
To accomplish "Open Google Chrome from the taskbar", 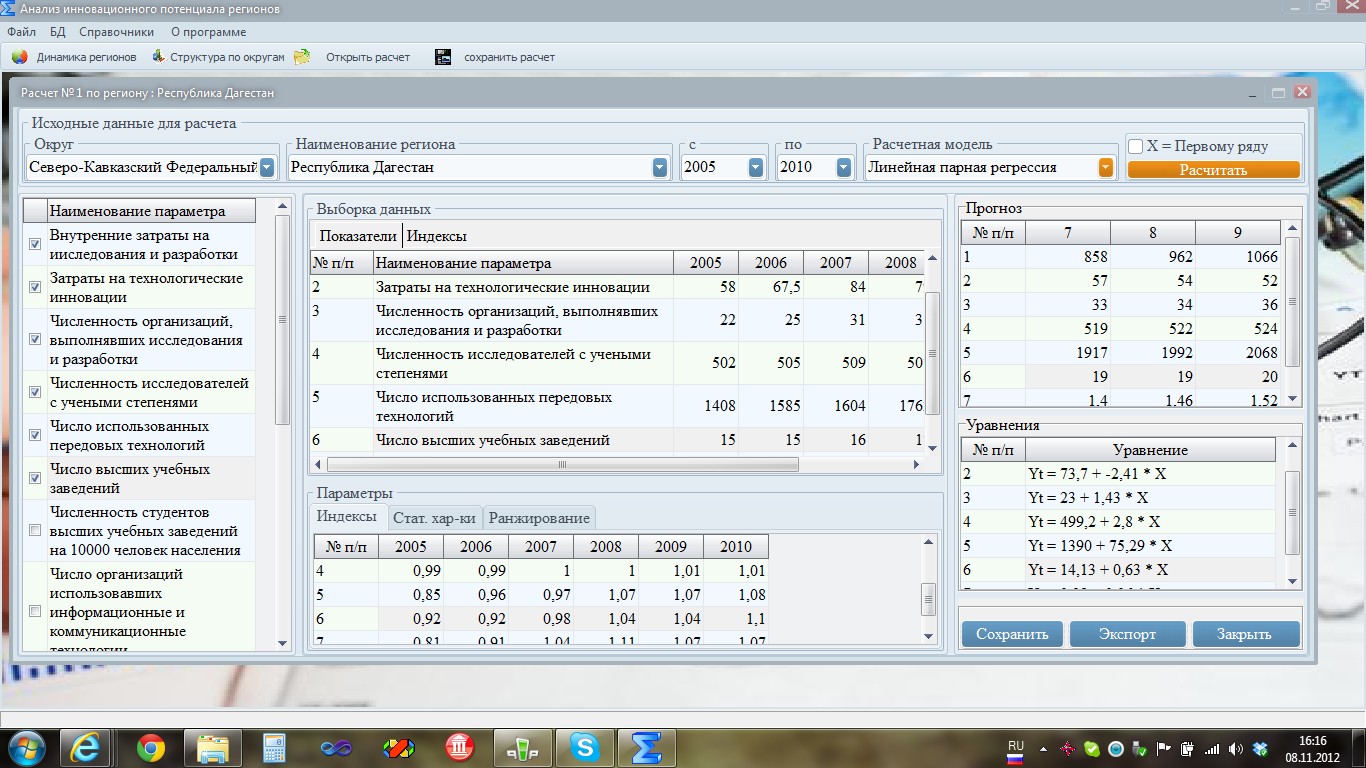I will 151,745.
